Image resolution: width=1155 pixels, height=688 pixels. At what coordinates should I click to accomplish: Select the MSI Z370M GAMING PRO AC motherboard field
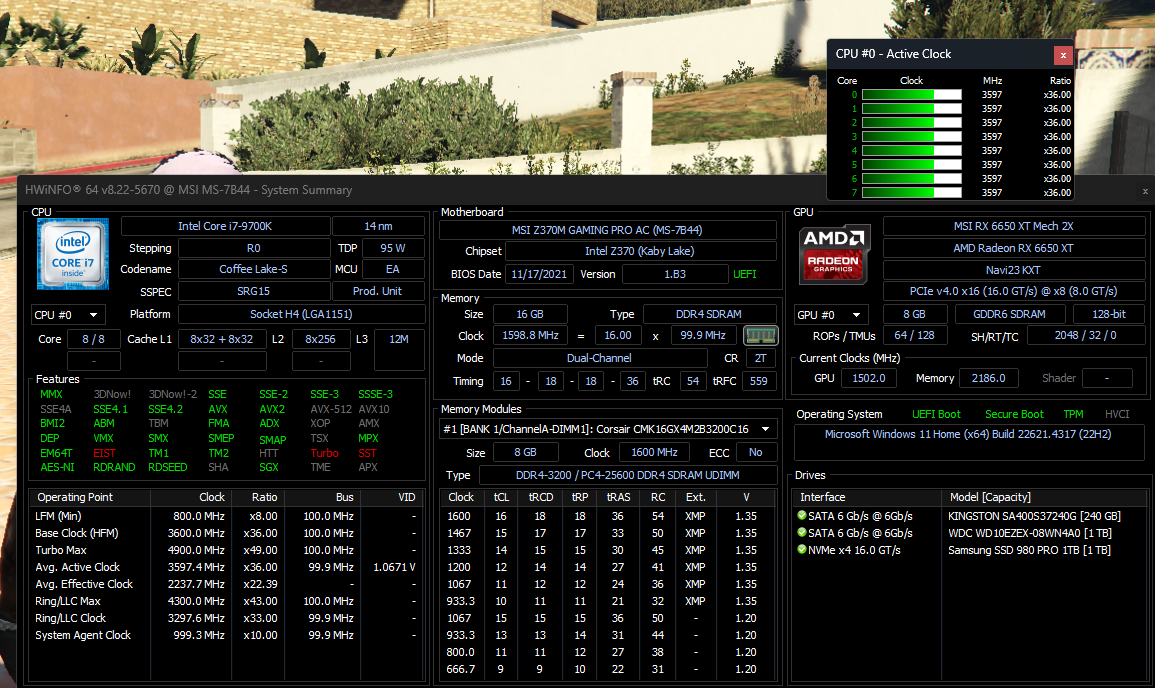coord(608,230)
